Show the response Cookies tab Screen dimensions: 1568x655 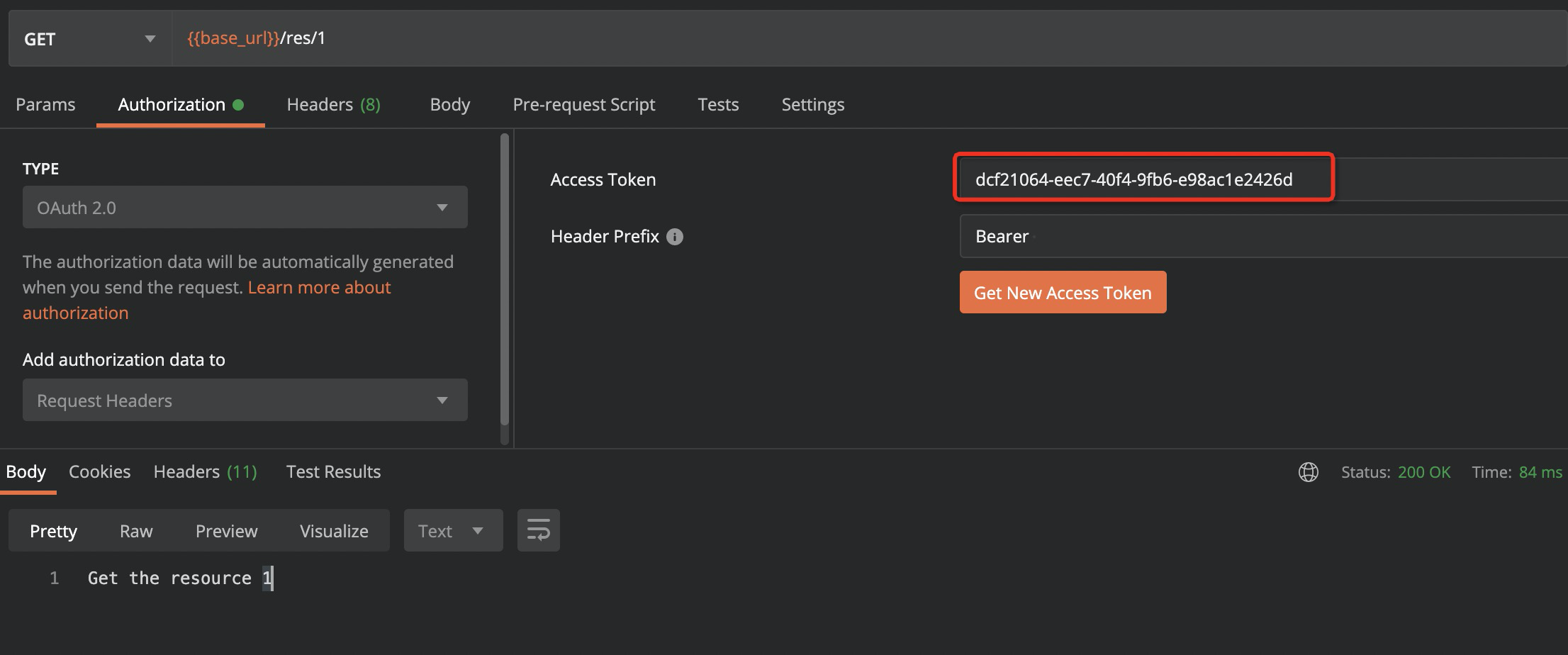99,472
